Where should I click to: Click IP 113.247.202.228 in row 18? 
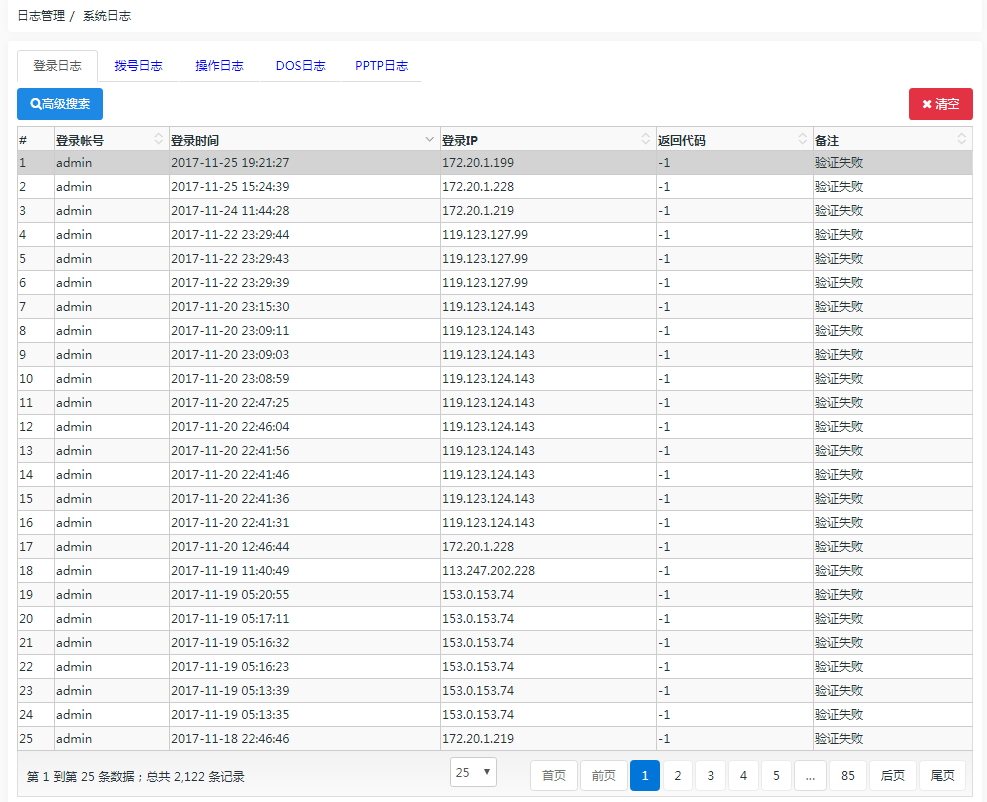[488, 570]
